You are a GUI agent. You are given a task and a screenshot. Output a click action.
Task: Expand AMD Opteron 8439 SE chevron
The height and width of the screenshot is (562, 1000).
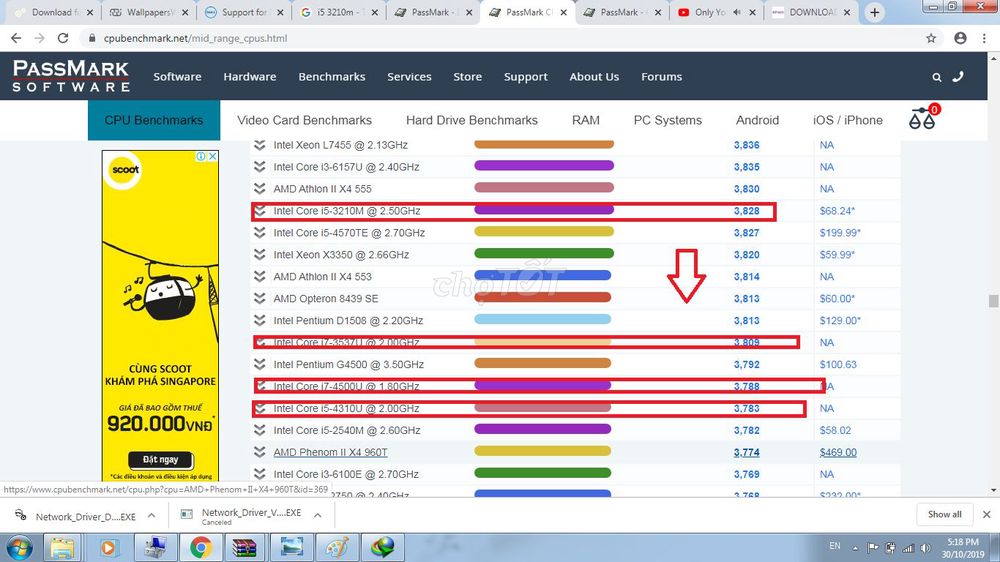click(x=260, y=299)
